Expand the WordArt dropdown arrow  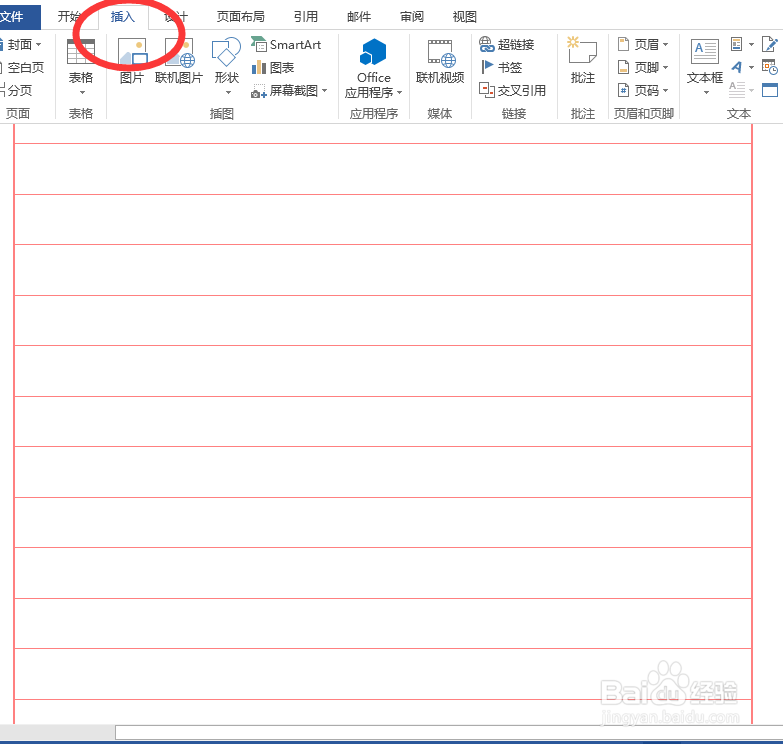click(x=751, y=67)
